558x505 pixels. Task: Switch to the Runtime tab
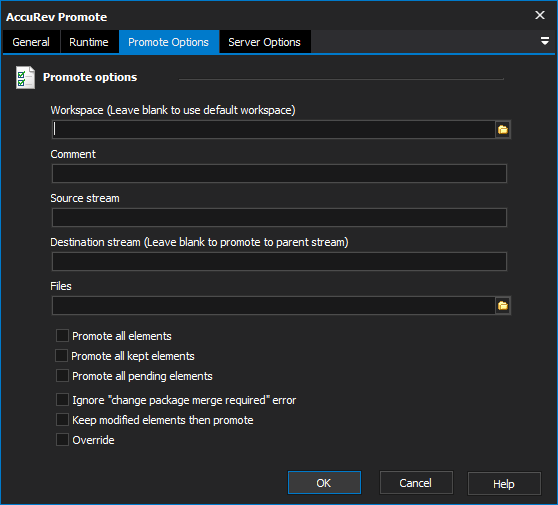click(89, 42)
